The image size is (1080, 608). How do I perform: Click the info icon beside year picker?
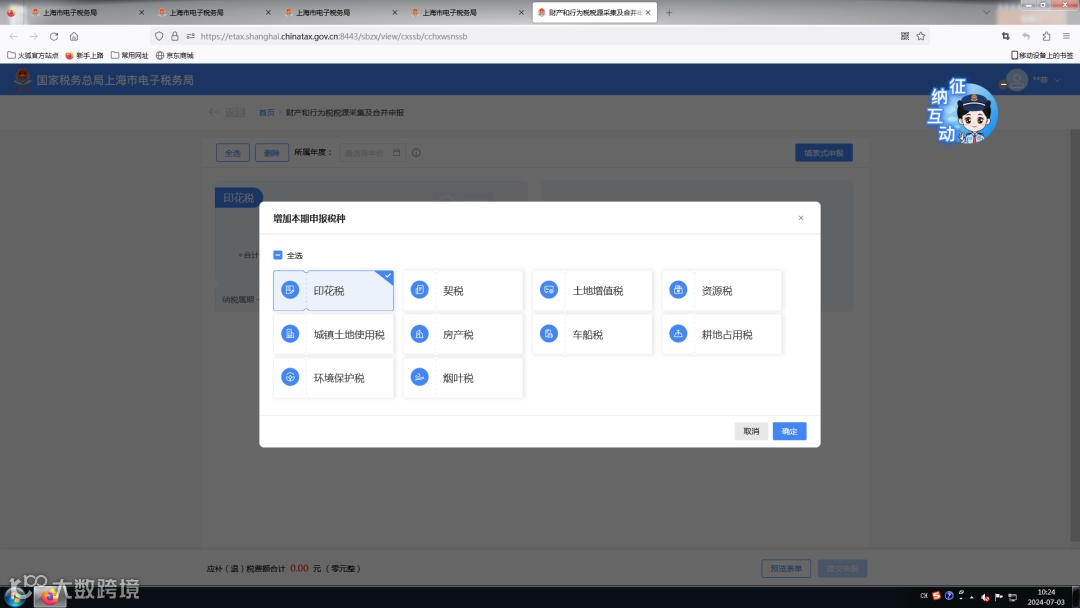[416, 153]
